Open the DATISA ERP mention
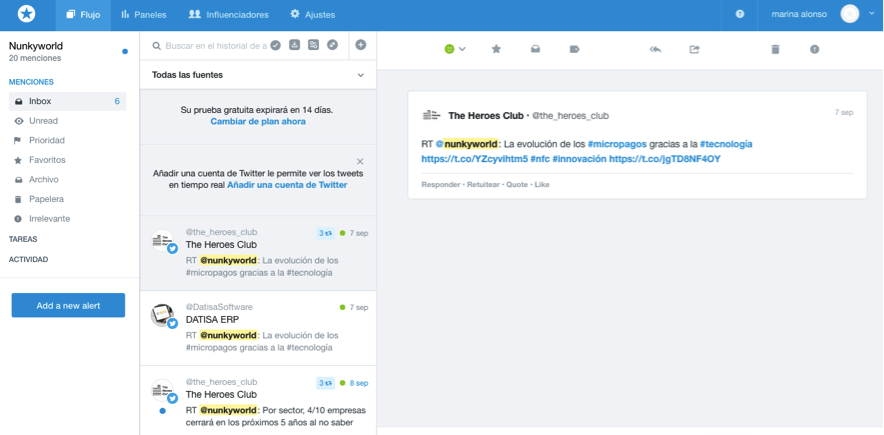This screenshot has width=884, height=435. 258,328
